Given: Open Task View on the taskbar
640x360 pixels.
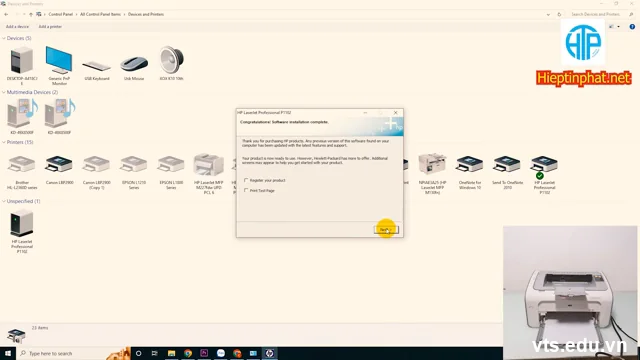Looking at the screenshot, I should coord(154,353).
